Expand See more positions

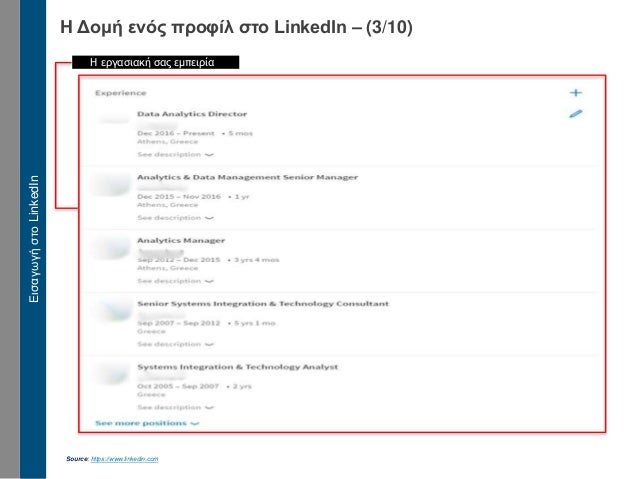click(146, 423)
